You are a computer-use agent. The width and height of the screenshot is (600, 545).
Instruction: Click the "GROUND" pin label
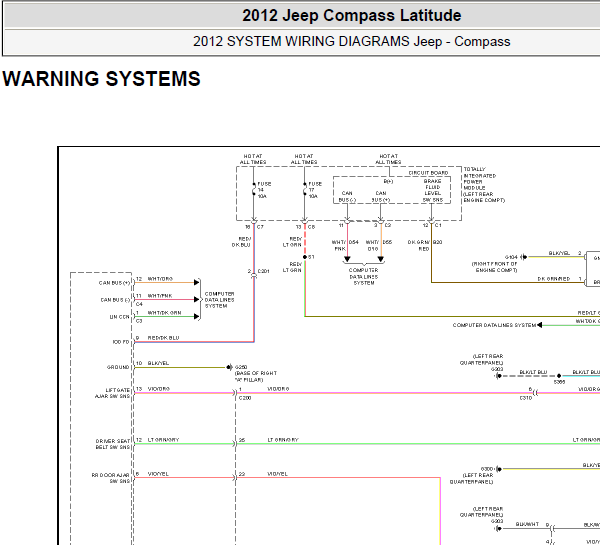point(118,367)
